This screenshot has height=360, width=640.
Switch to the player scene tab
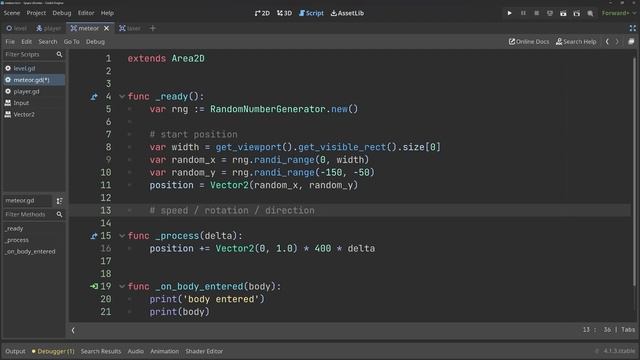coord(49,28)
